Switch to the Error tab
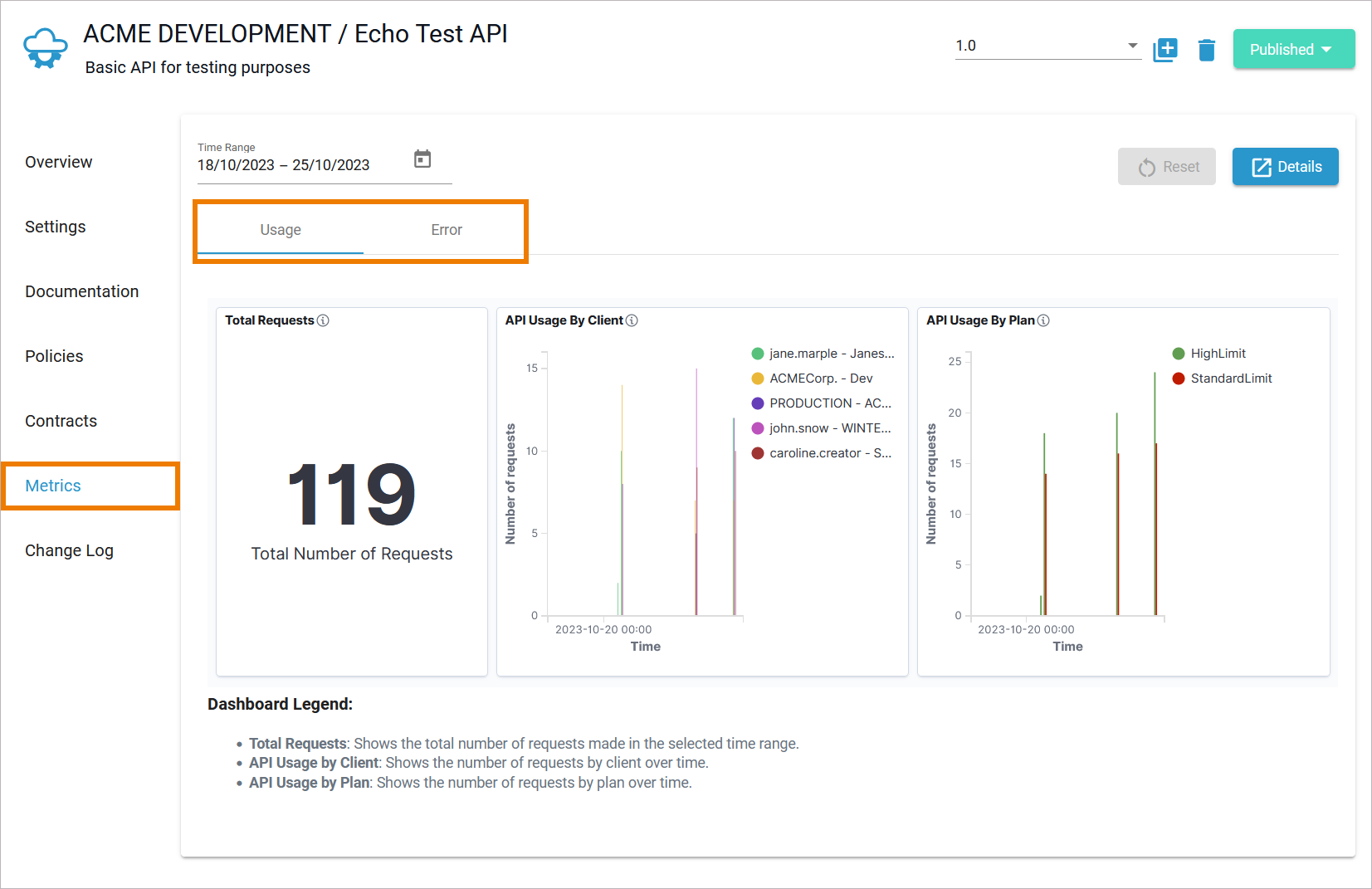This screenshot has width=1372, height=889. point(446,230)
